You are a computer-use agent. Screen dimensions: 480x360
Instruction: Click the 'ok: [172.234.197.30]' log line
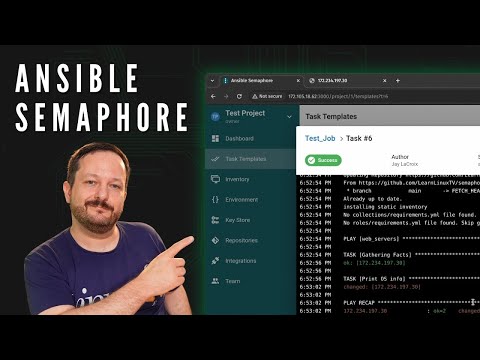coord(374,263)
